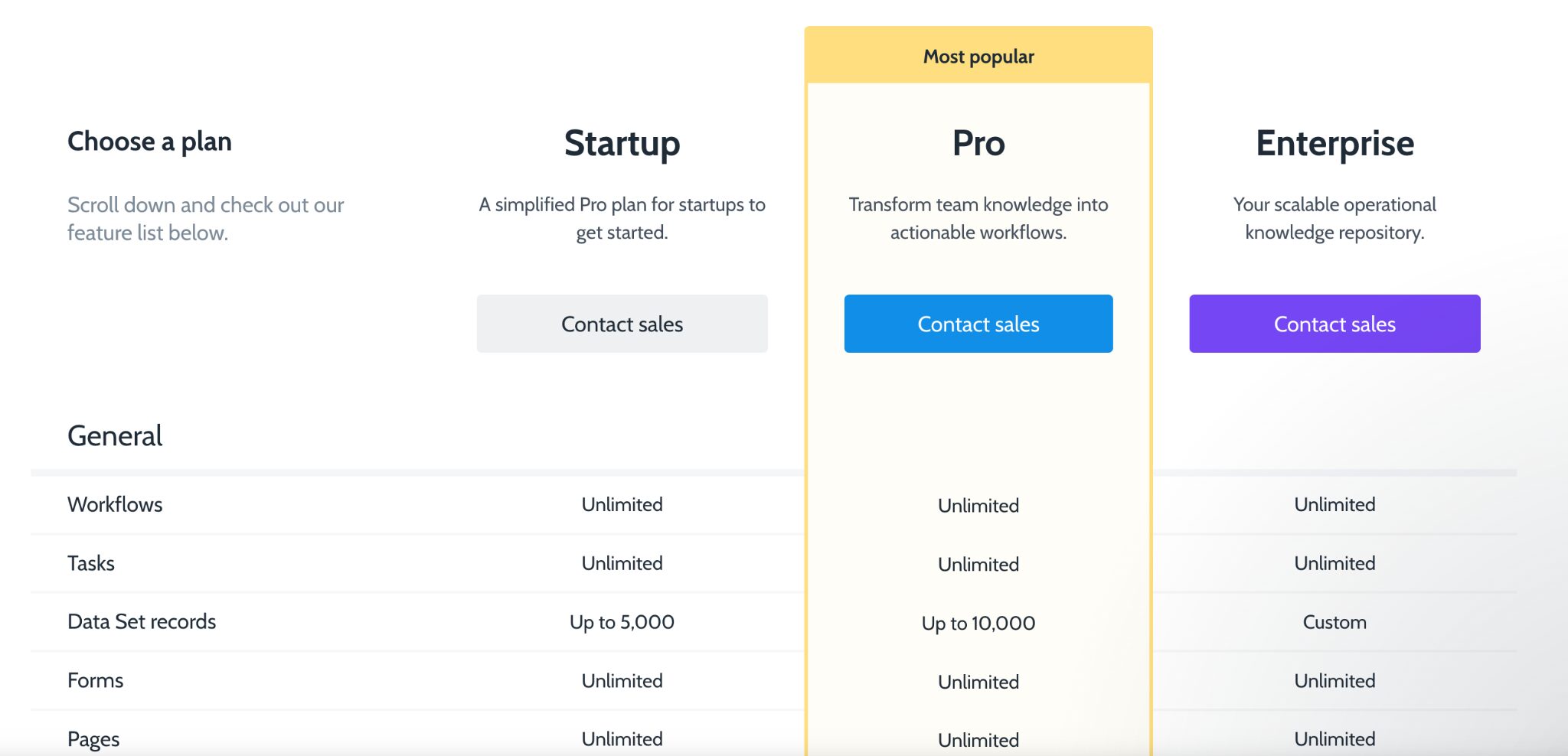Screen dimensions: 1568x756
Task: Click the Most popular banner
Action: point(978,56)
